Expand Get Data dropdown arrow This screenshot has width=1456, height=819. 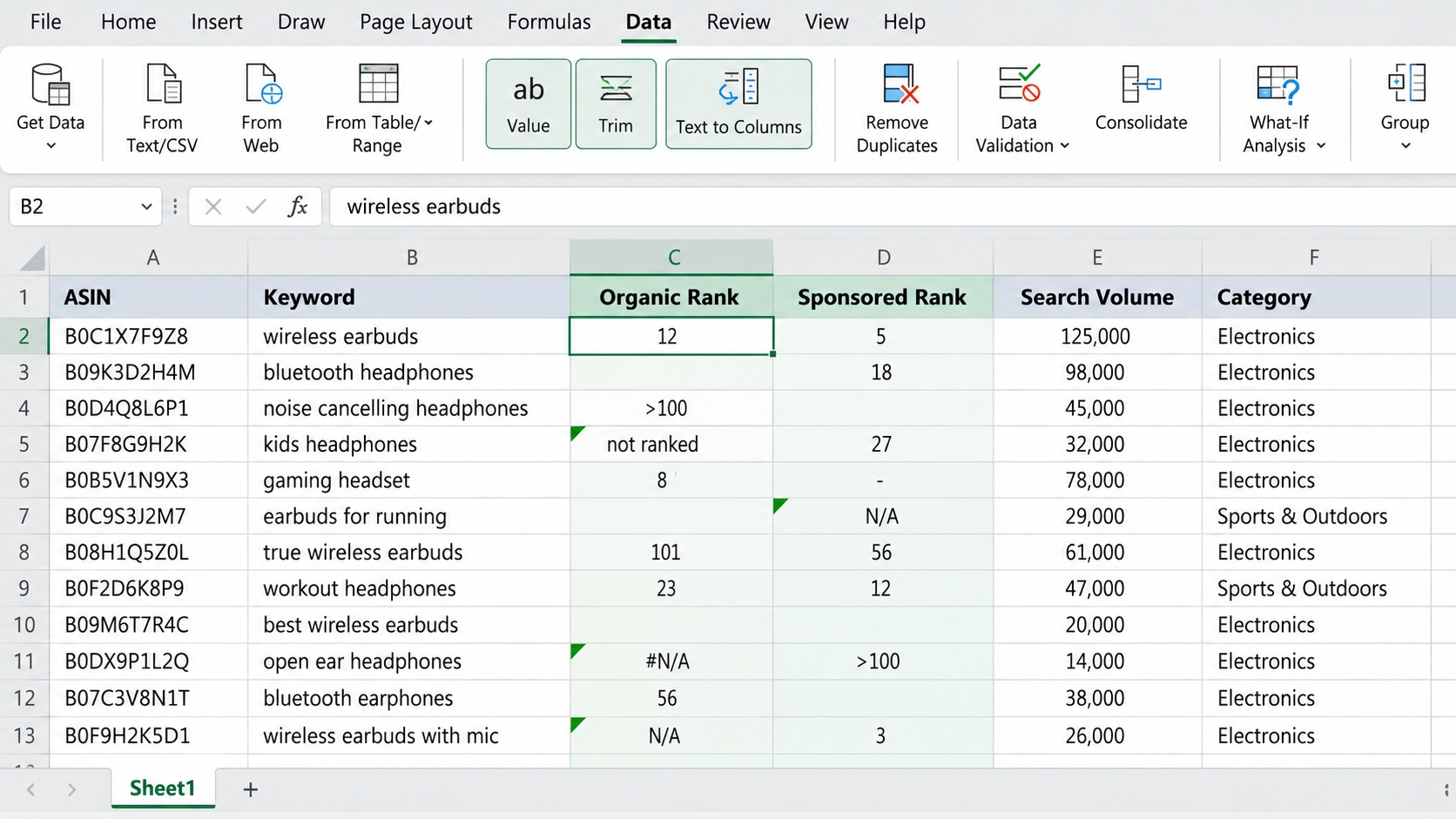[x=51, y=145]
